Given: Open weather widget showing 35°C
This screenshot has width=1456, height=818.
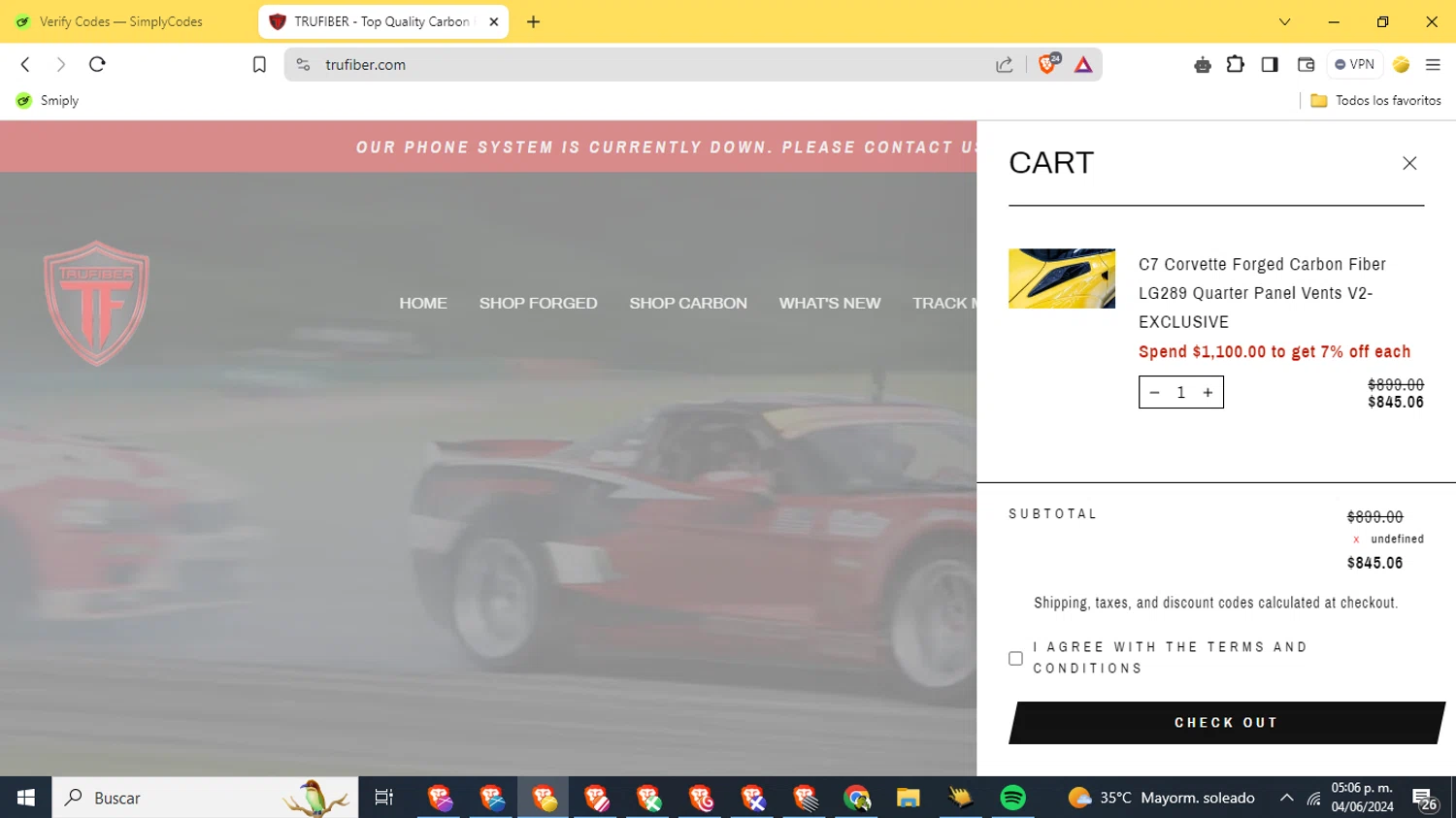Looking at the screenshot, I should click(1161, 798).
